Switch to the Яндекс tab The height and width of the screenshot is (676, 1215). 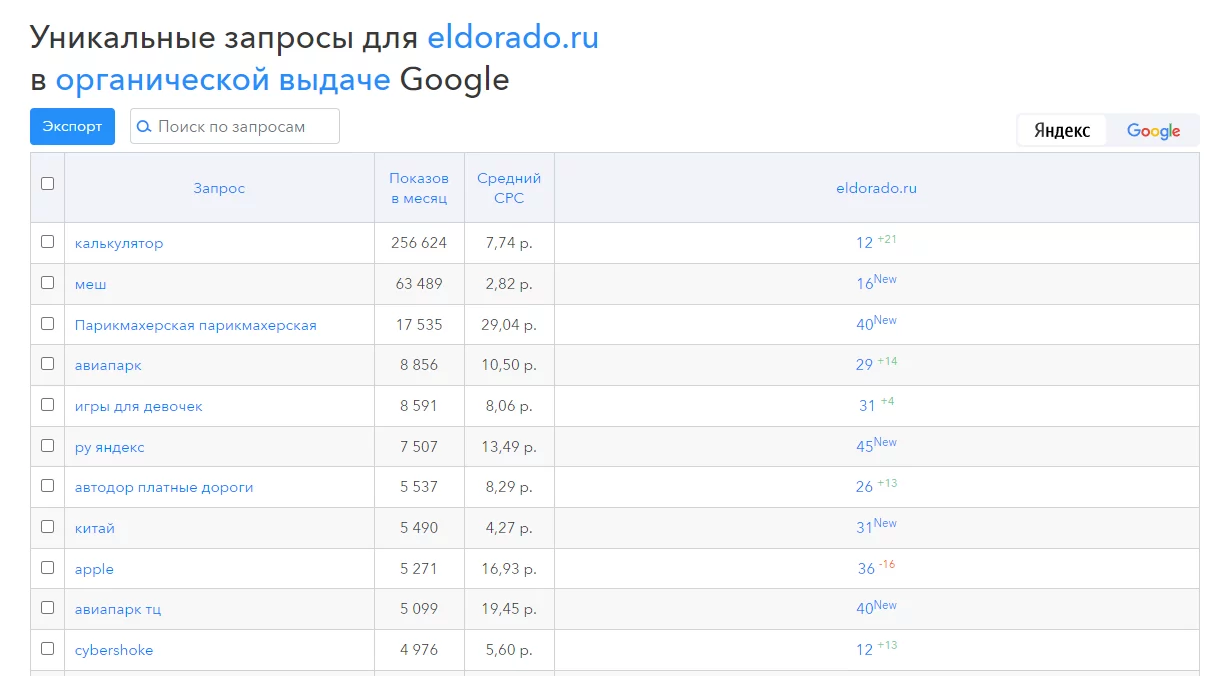(1062, 131)
